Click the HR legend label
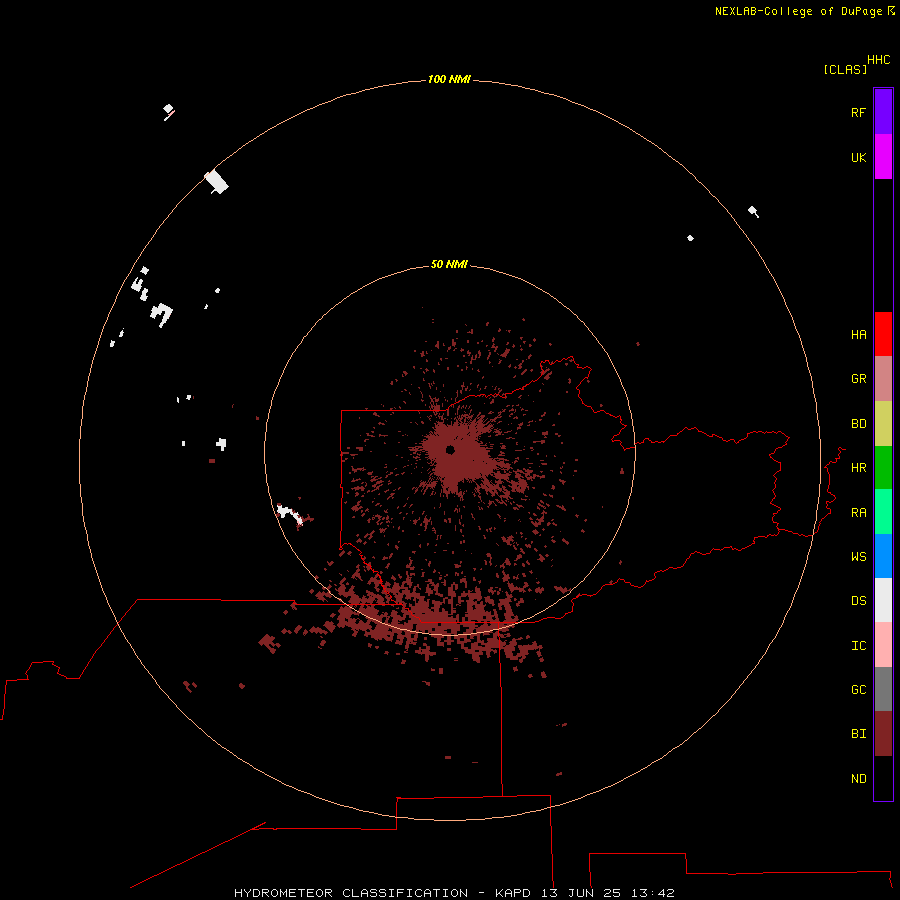 click(x=859, y=468)
